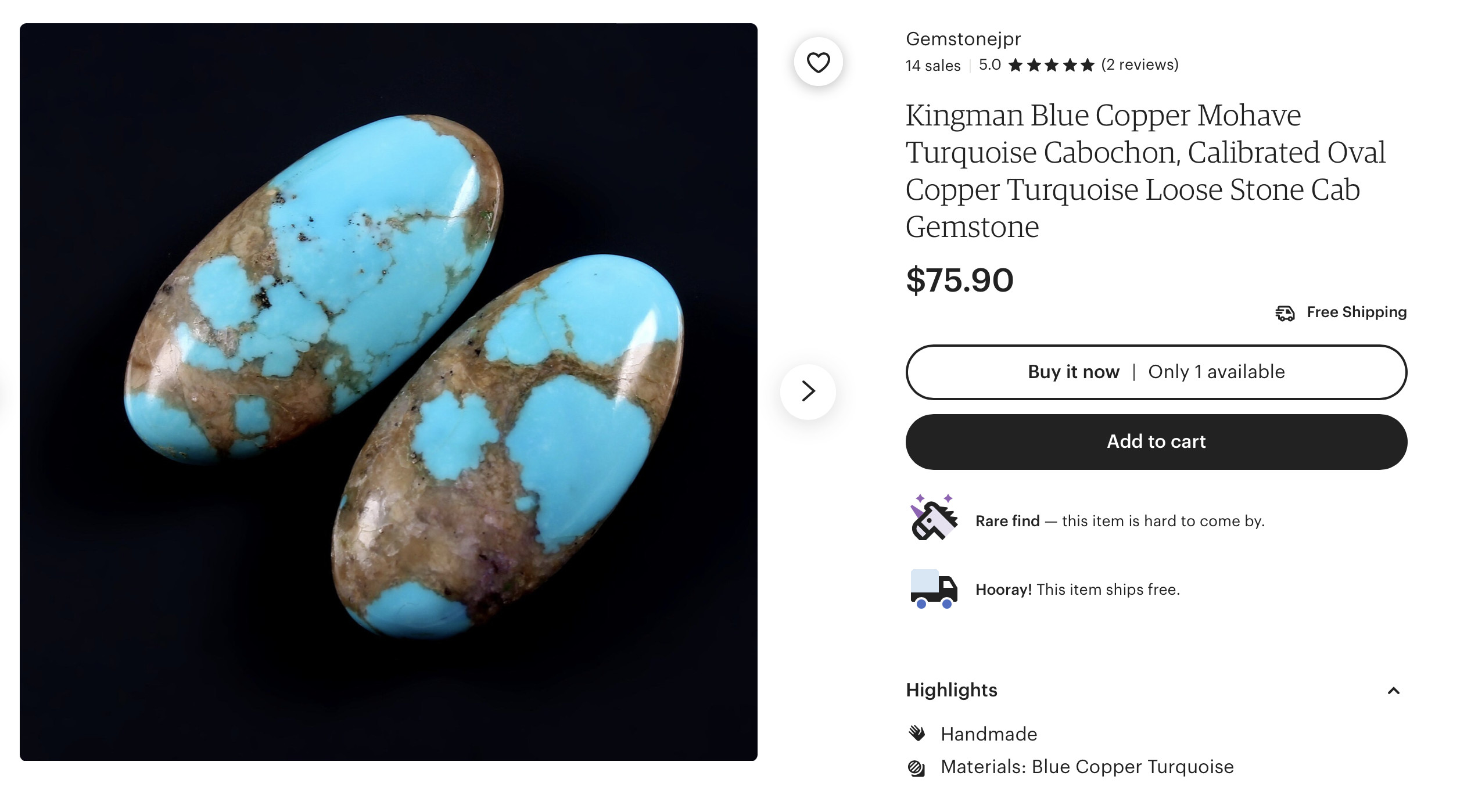Click the Materials swirl icon
This screenshot has height=812, width=1471.
click(917, 768)
